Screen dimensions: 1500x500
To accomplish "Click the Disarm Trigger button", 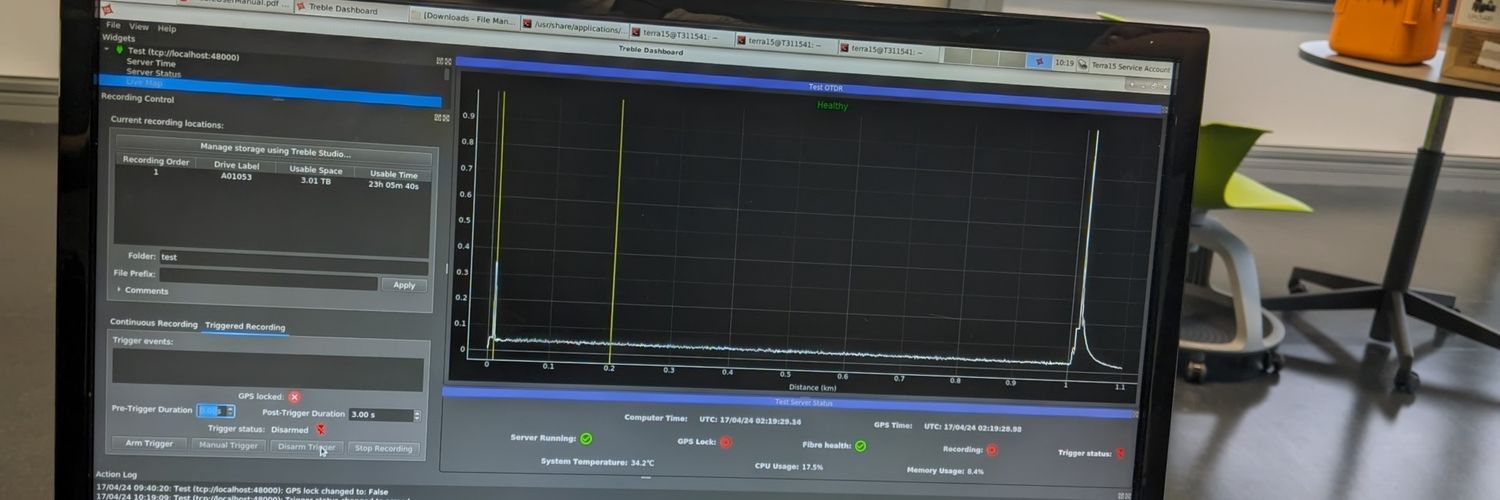I will click(307, 447).
